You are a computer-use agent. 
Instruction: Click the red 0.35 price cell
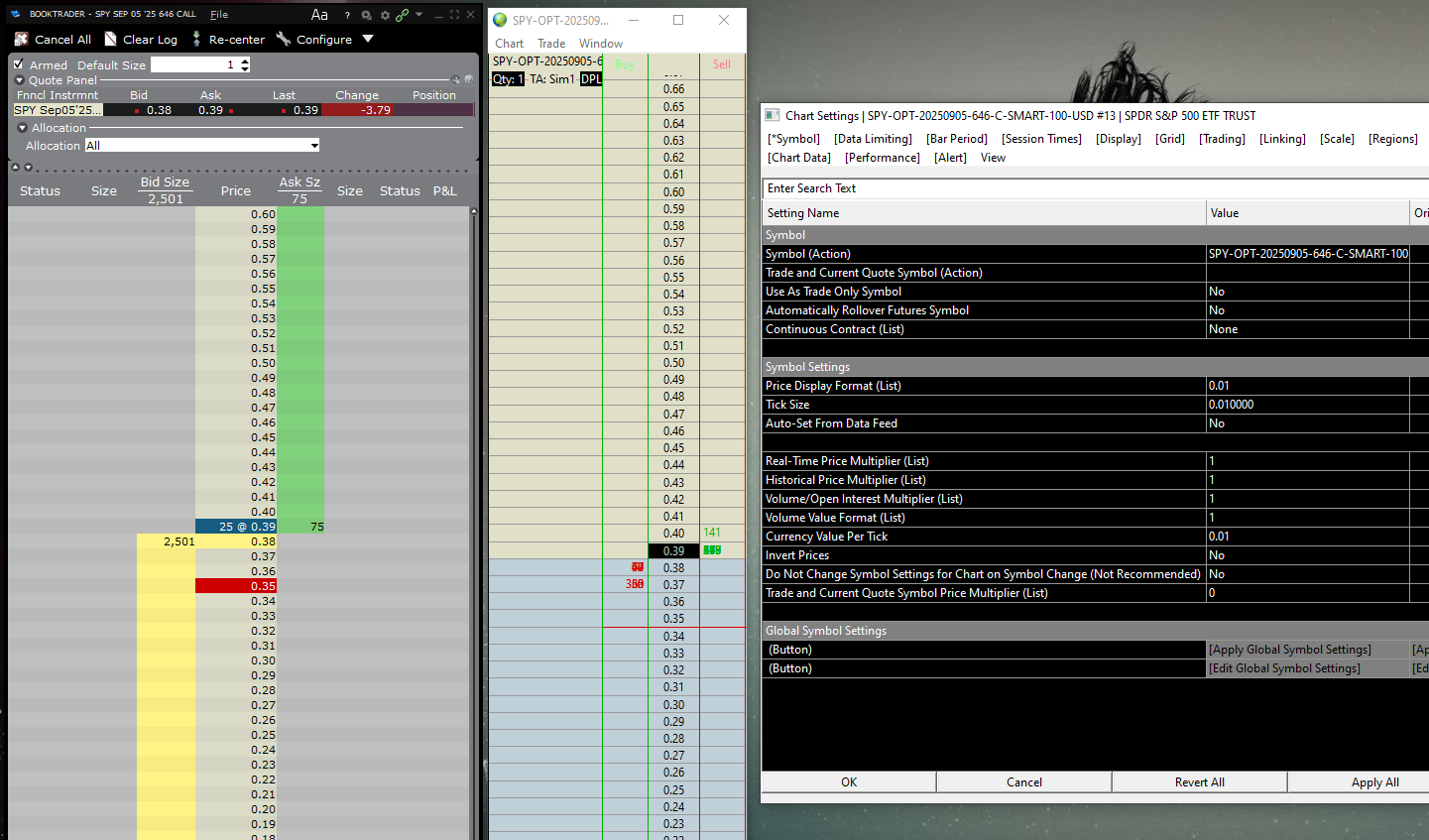tap(236, 586)
